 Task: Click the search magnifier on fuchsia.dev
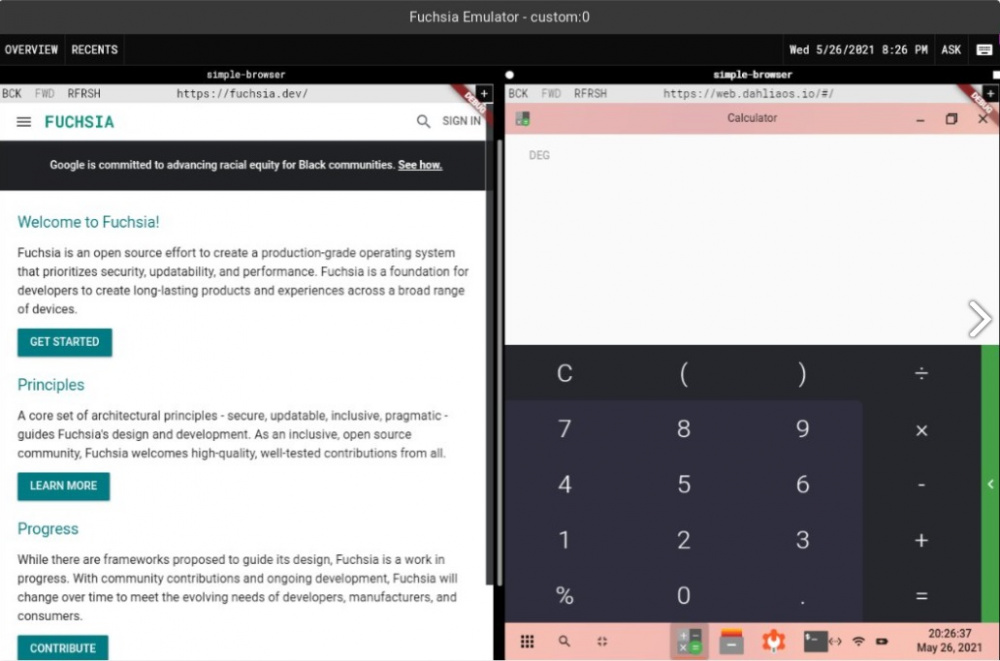click(423, 121)
